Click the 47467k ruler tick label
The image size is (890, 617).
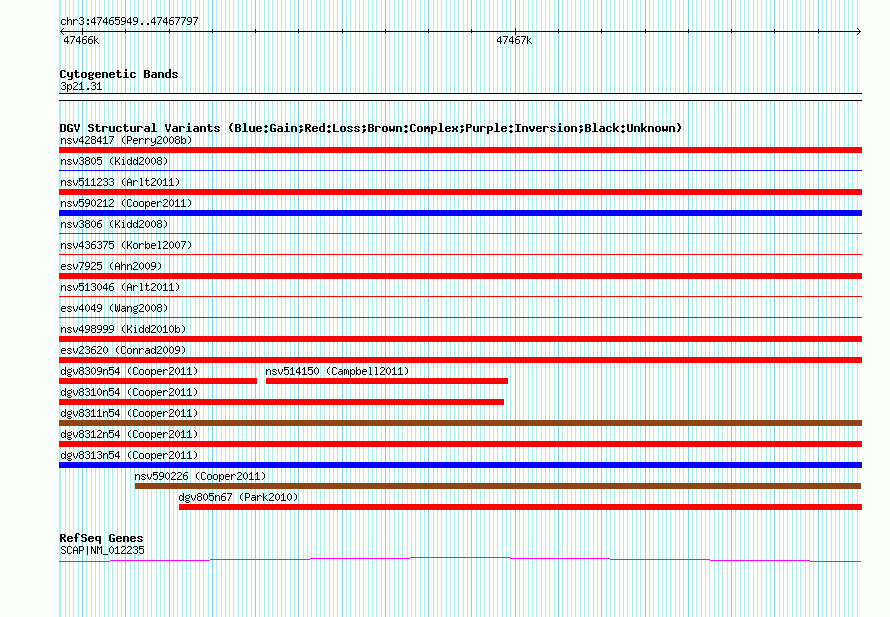coord(514,41)
